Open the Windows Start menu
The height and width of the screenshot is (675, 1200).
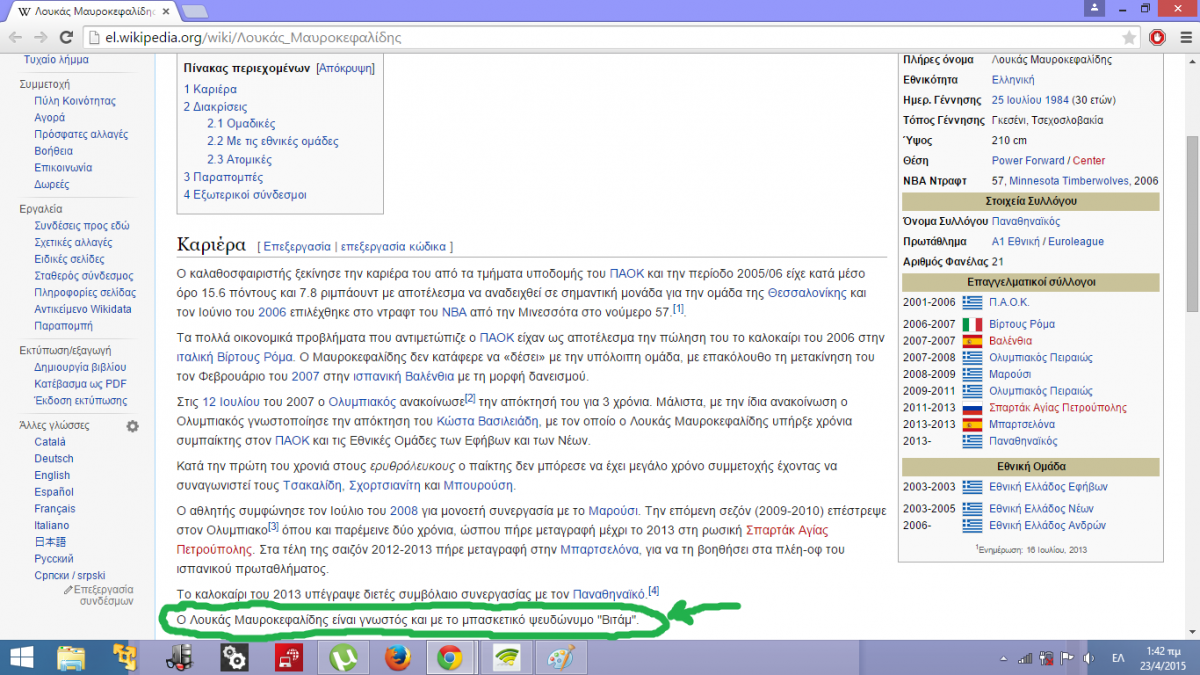pos(21,657)
